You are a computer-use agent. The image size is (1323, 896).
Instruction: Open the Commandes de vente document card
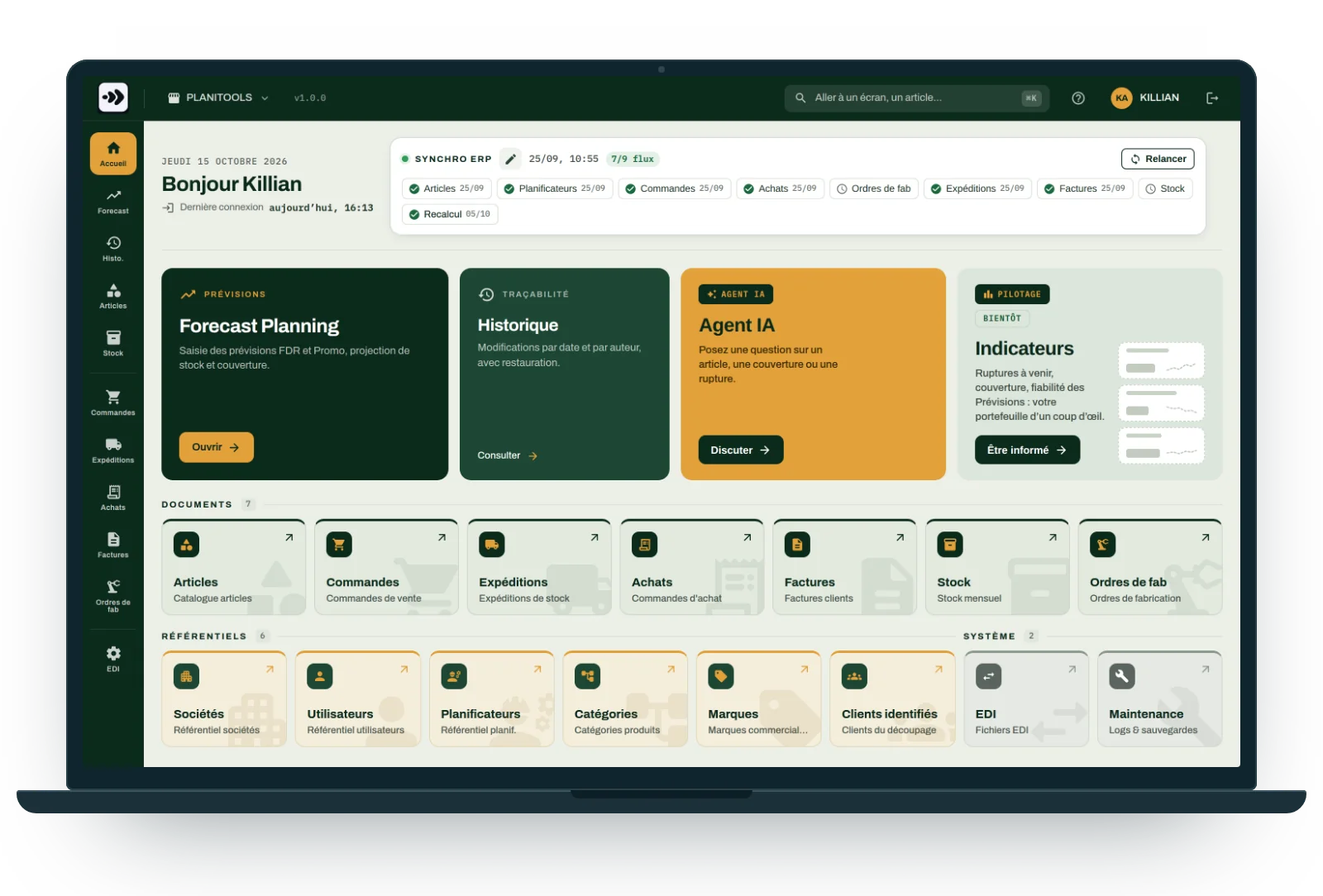386,567
